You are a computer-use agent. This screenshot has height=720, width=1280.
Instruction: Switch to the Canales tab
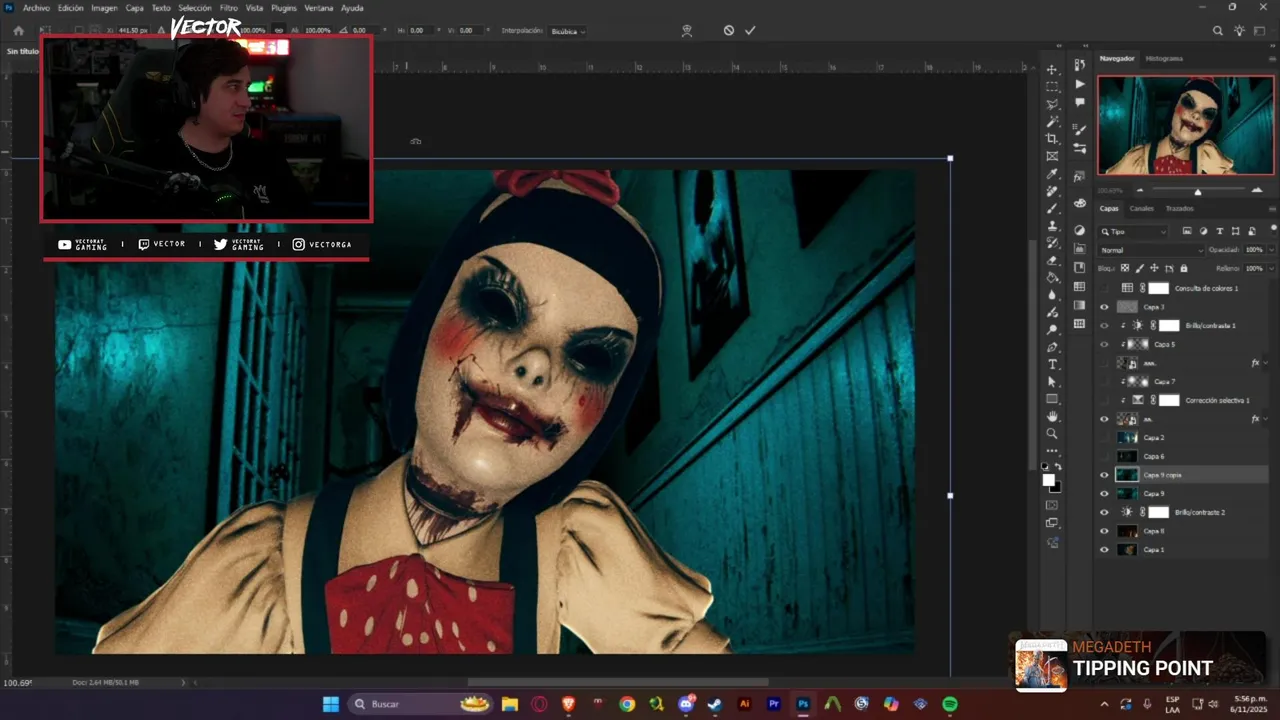pyautogui.click(x=1141, y=209)
